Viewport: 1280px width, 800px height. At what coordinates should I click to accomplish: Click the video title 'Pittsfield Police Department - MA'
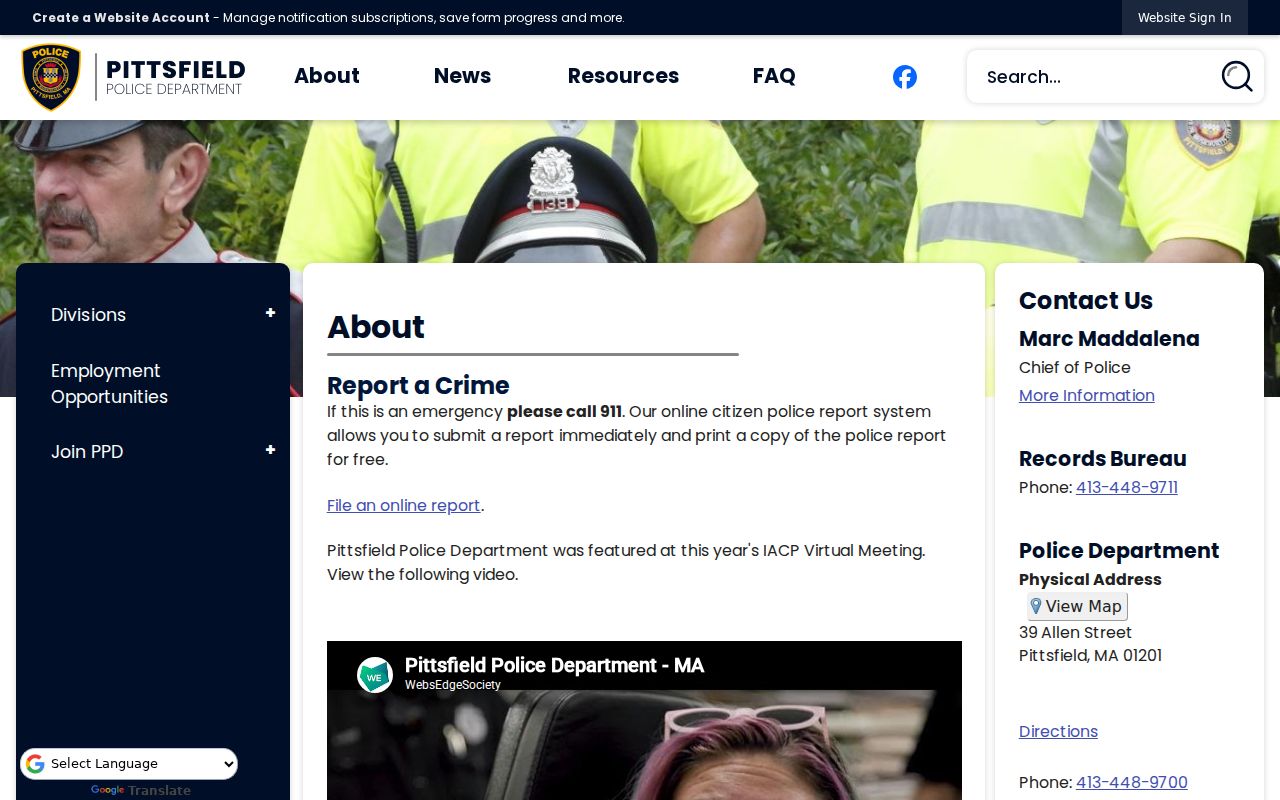(554, 666)
